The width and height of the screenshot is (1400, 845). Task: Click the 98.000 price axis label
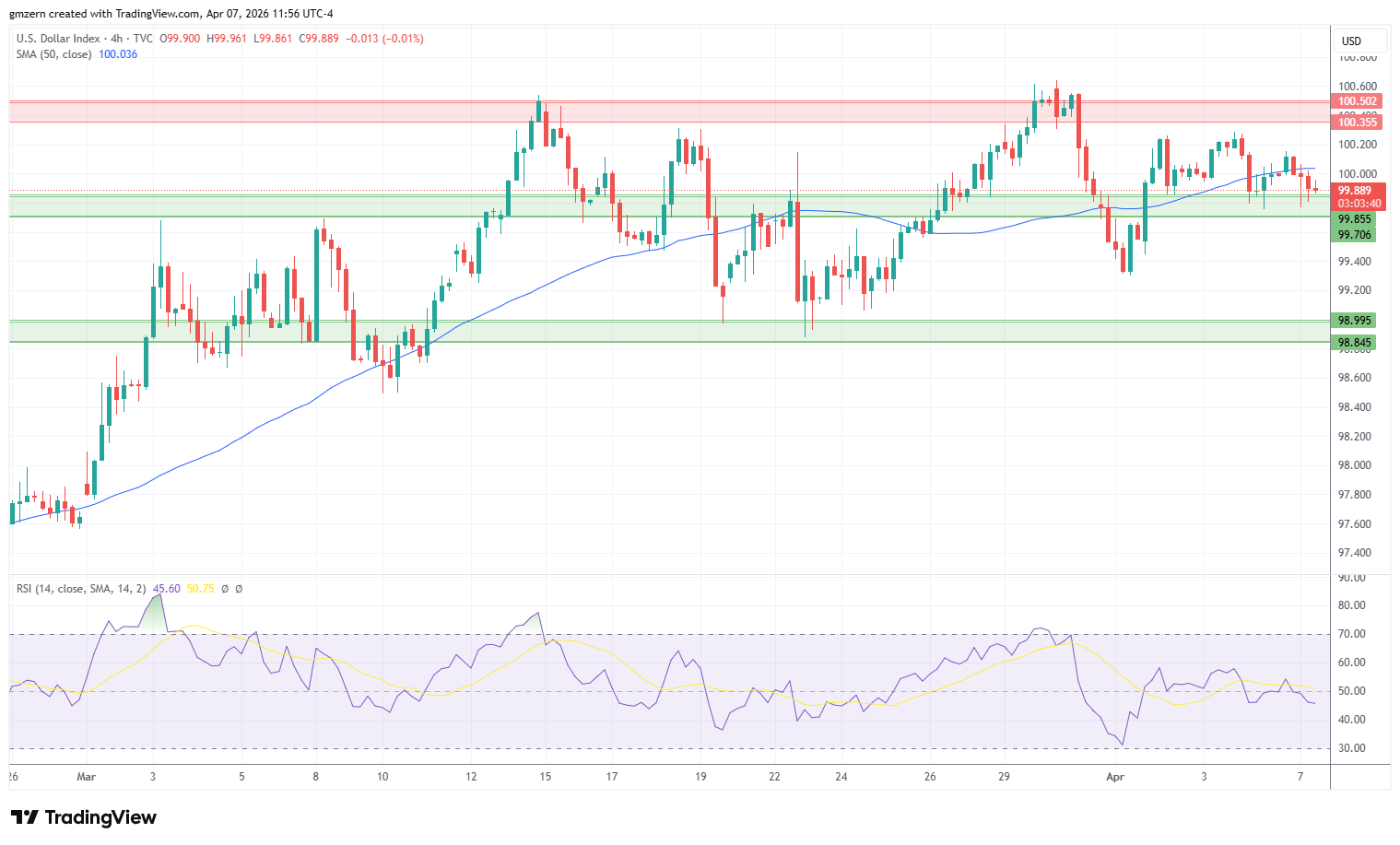click(1355, 465)
